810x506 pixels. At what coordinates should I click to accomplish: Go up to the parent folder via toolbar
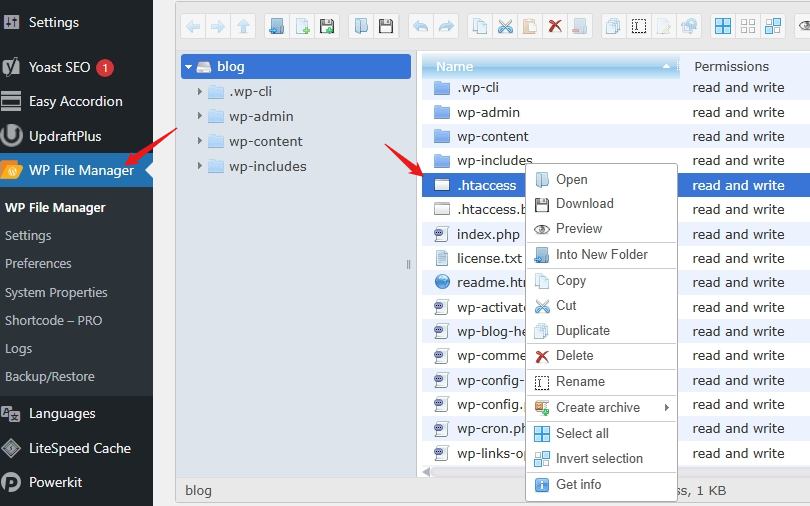(243, 26)
